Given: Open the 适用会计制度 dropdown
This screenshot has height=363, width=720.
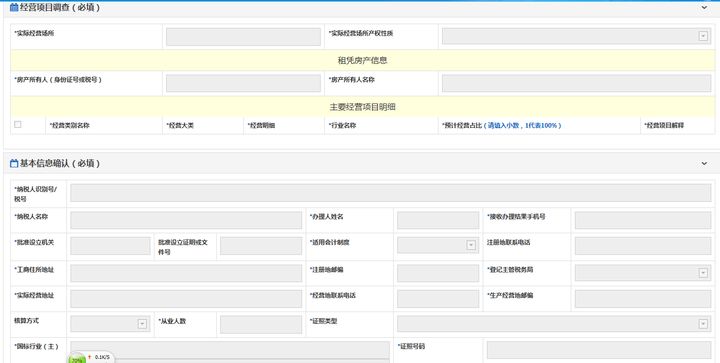Looking at the screenshot, I should 438,246.
